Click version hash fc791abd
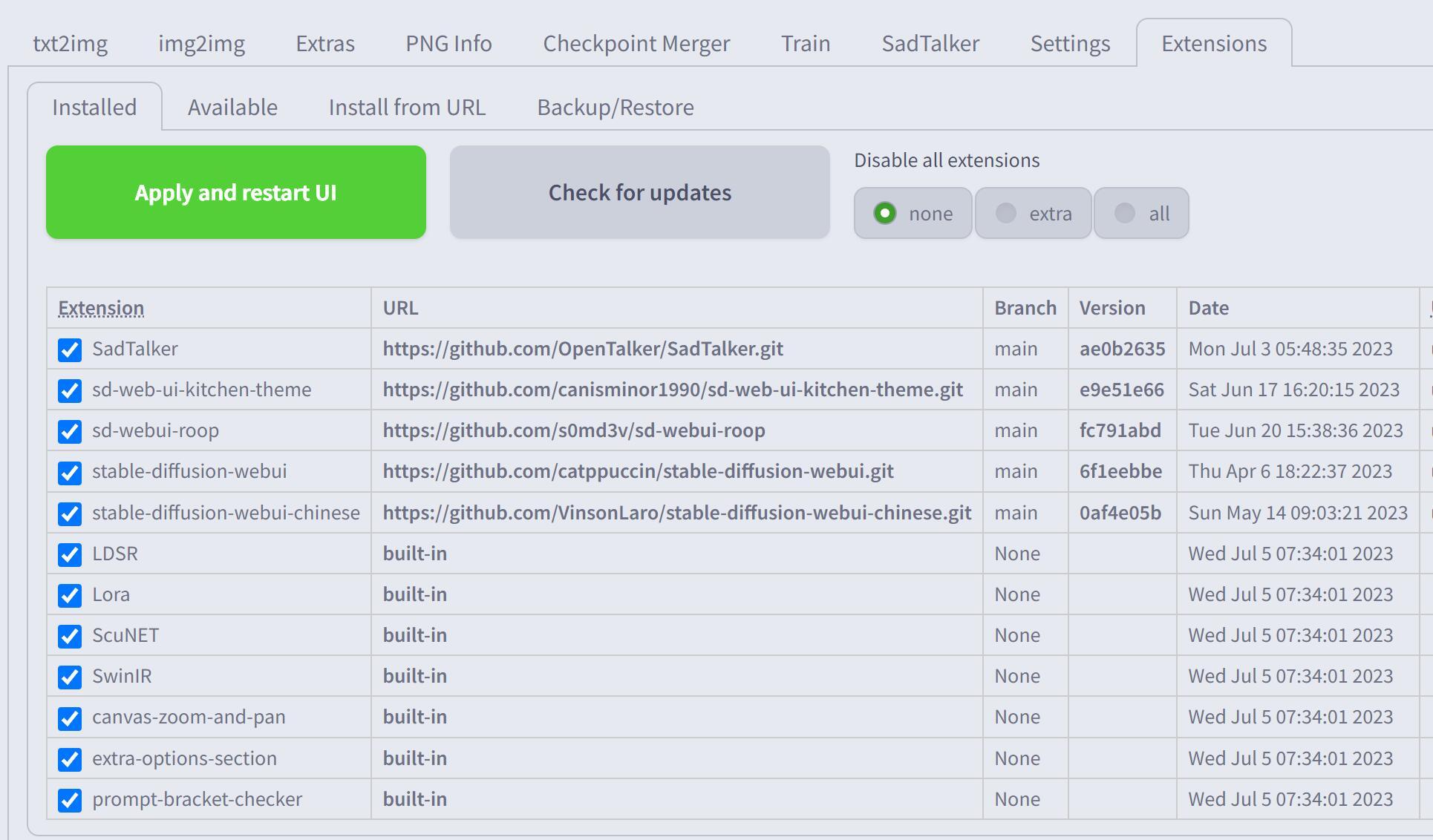The width and height of the screenshot is (1433, 840). tap(1120, 430)
